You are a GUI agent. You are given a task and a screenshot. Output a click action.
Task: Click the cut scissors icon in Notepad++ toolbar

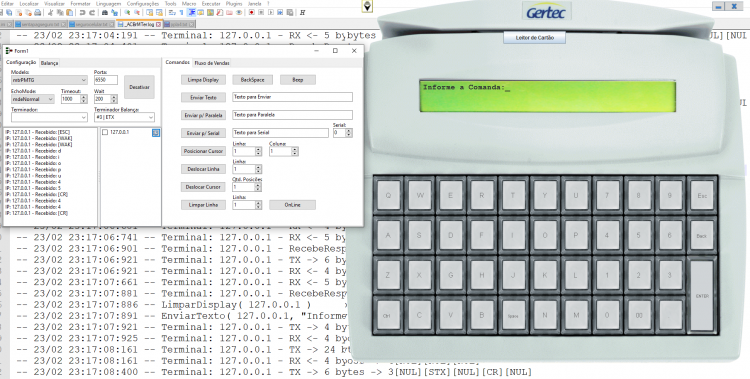tap(50, 12)
